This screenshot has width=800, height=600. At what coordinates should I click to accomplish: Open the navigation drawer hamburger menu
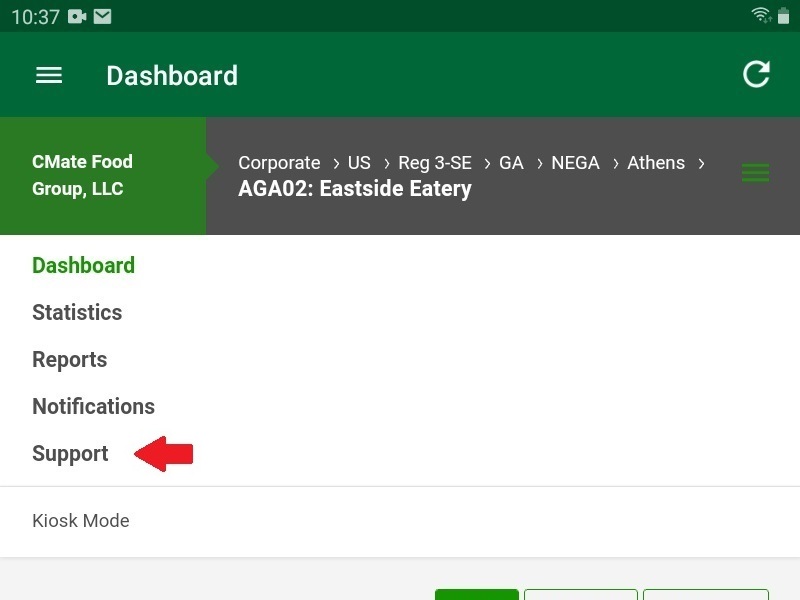[48, 75]
